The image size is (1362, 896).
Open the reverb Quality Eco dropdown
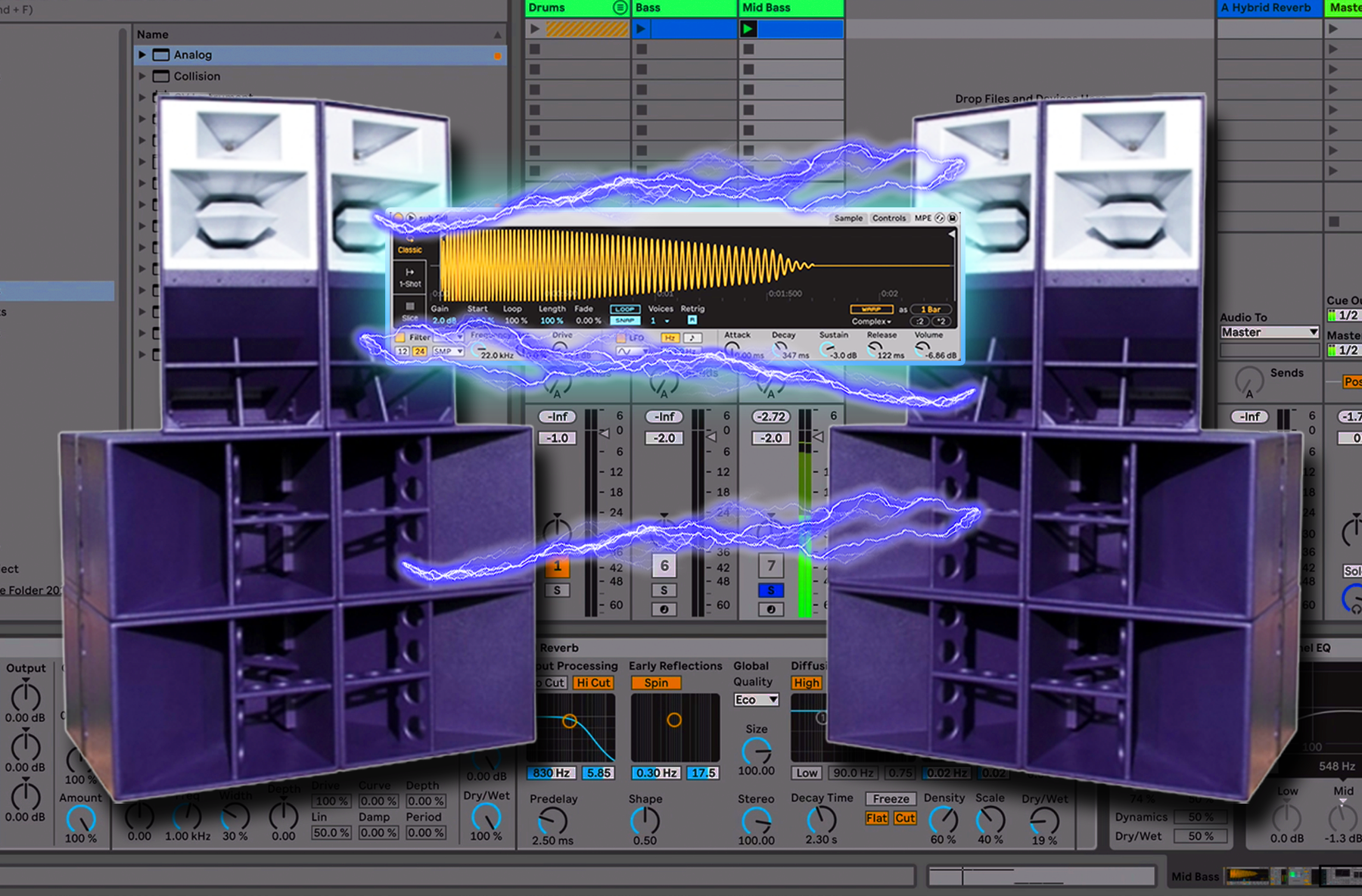[x=756, y=700]
